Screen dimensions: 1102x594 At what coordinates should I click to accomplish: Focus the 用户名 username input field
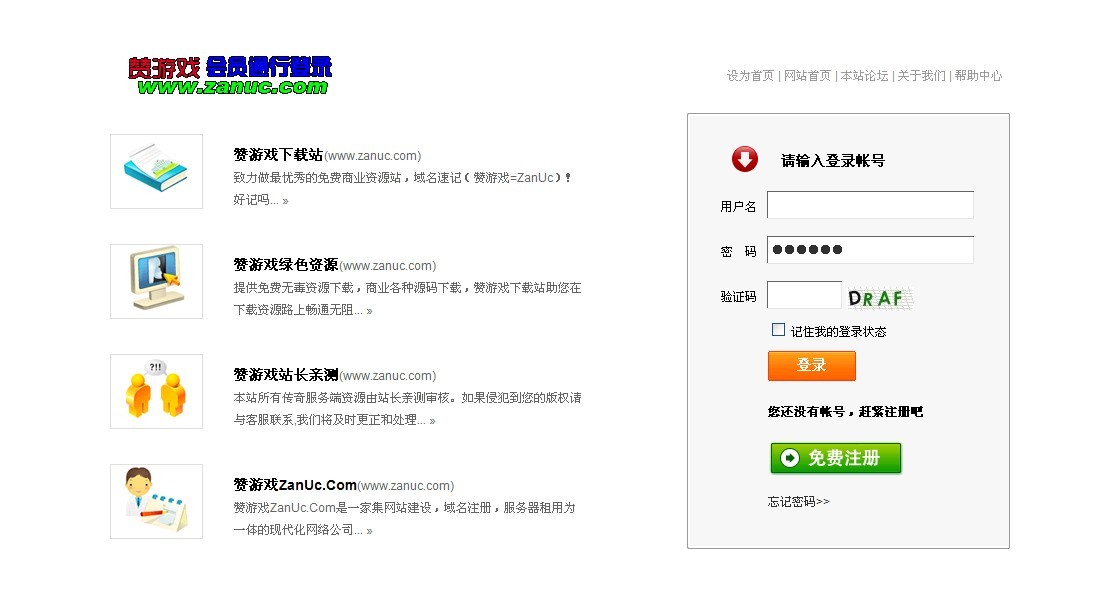[x=870, y=205]
